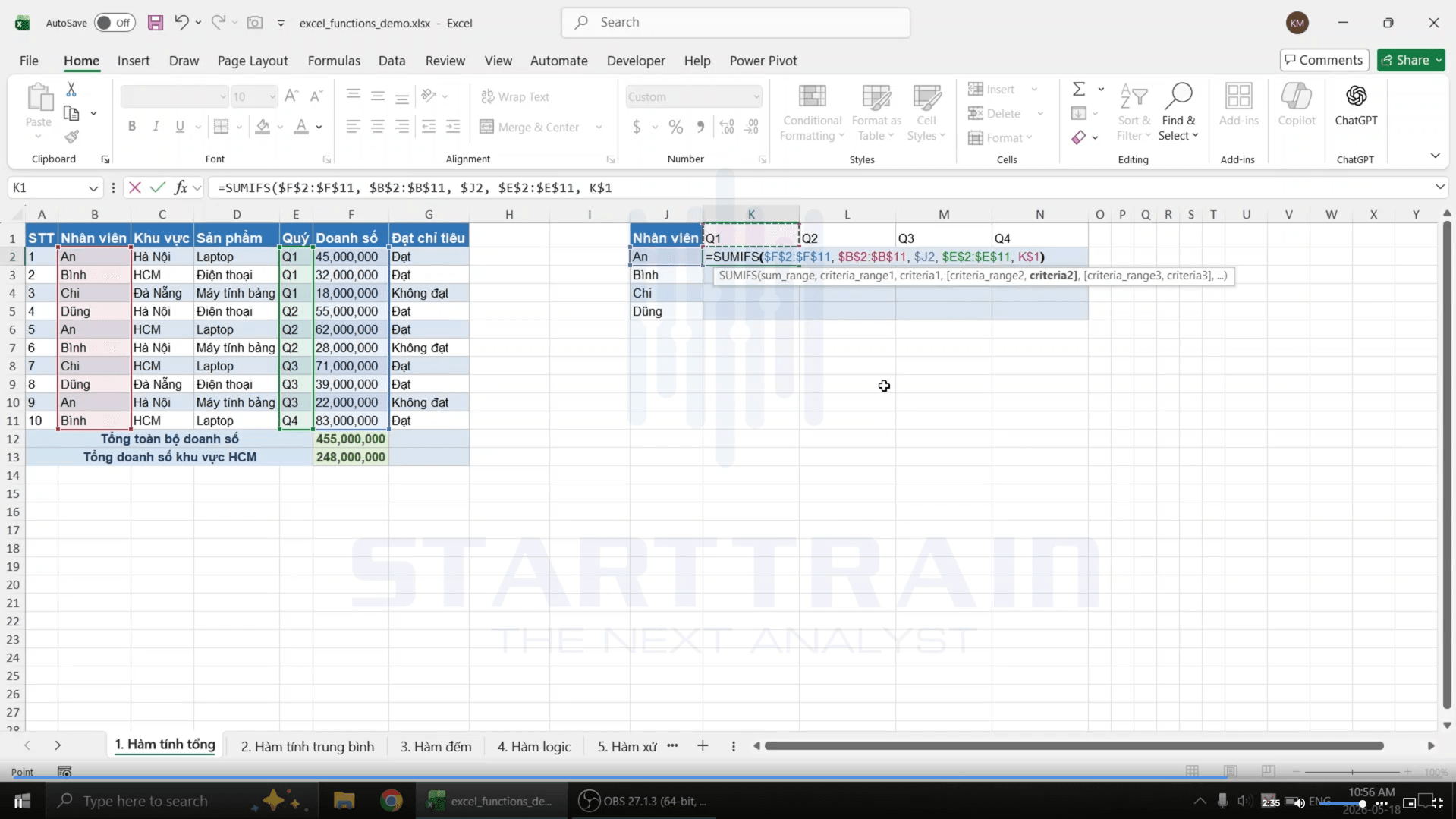
Task: Click the Insert Function fx icon
Action: coord(181,187)
